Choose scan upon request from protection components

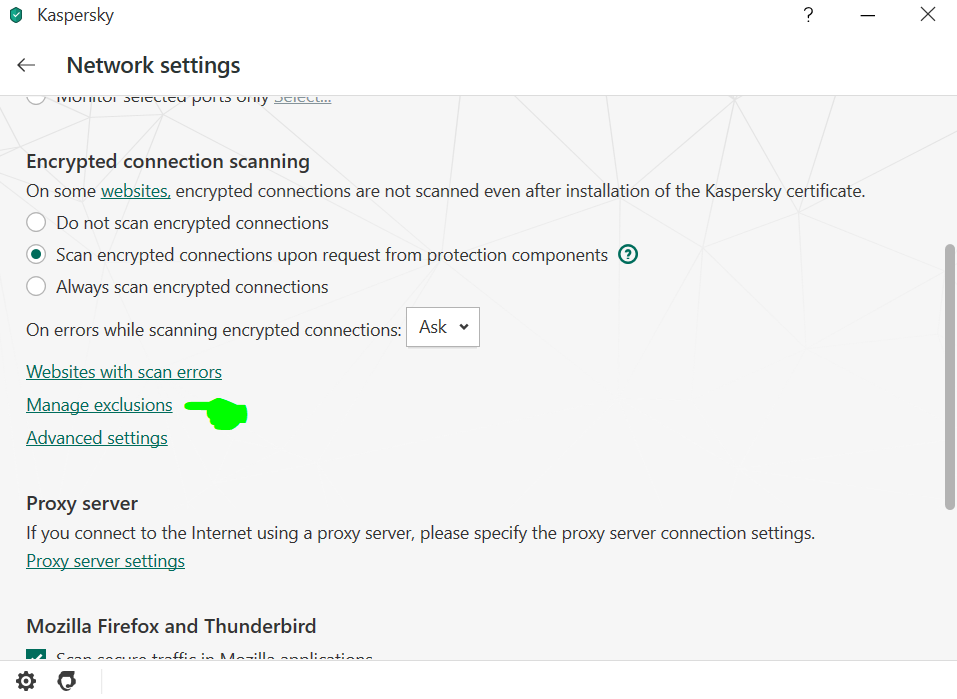[x=36, y=255]
